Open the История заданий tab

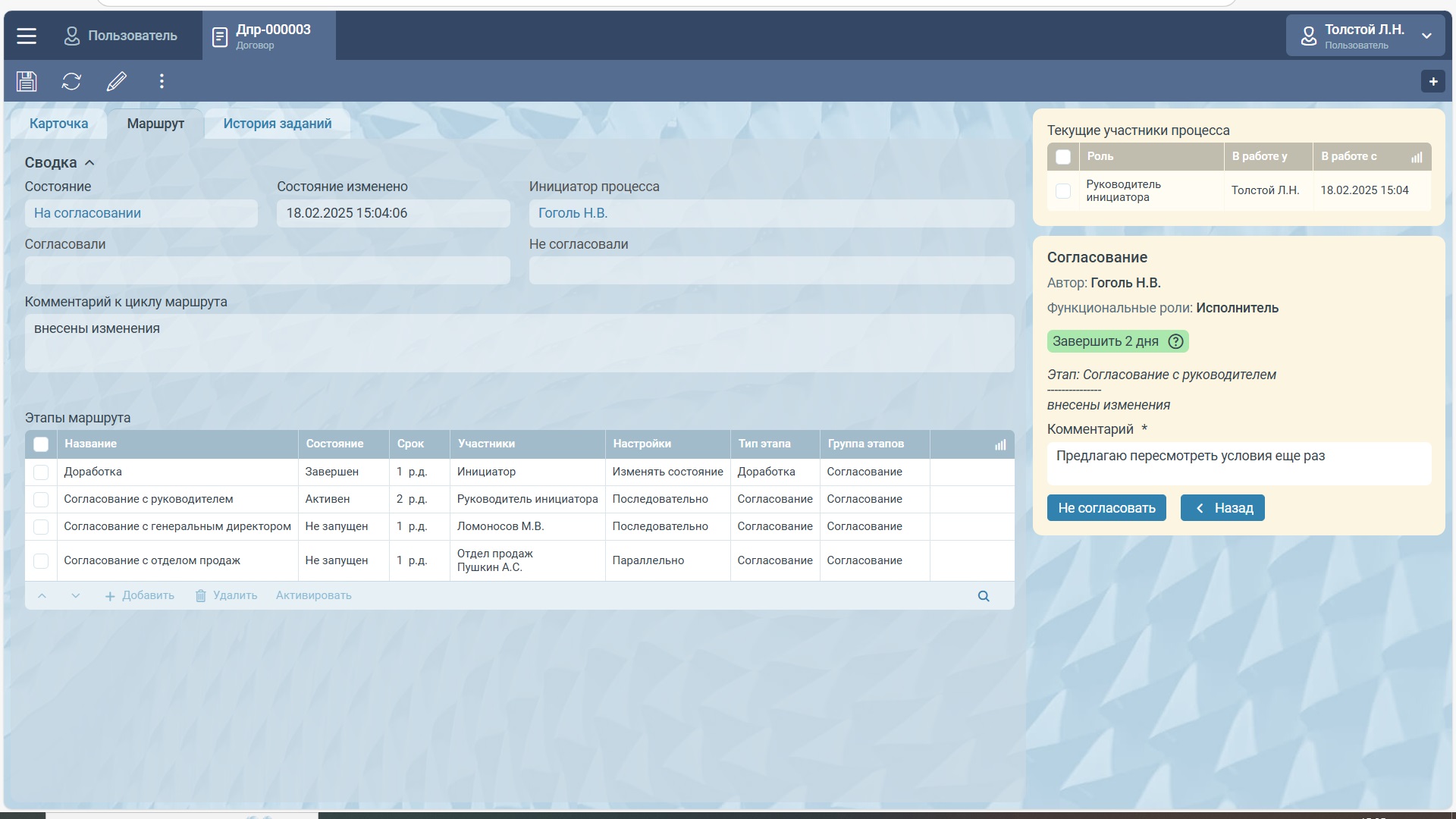click(277, 124)
